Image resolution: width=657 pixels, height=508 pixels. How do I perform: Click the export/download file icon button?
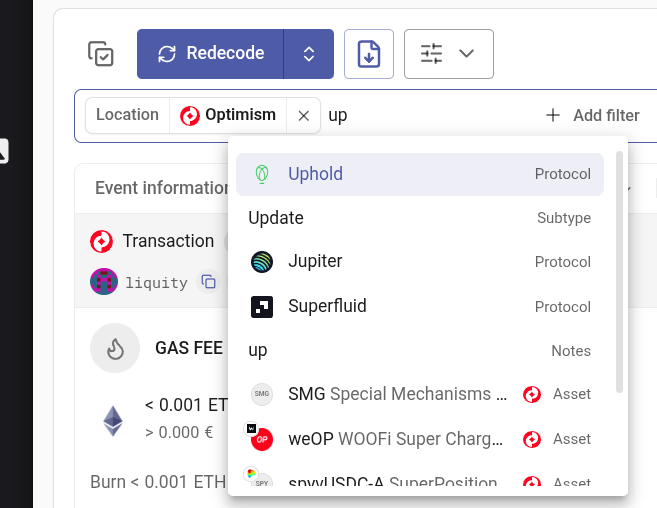[x=369, y=54]
